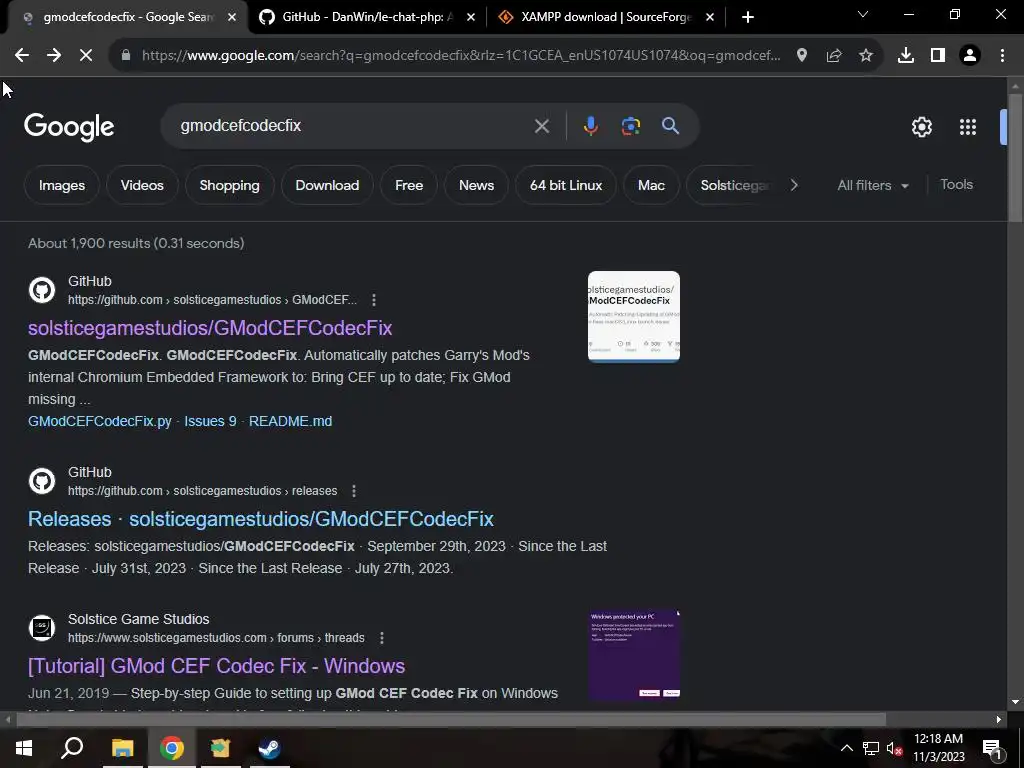Image resolution: width=1024 pixels, height=768 pixels.
Task: Show more filter chips with right chevron
Action: coord(794,185)
